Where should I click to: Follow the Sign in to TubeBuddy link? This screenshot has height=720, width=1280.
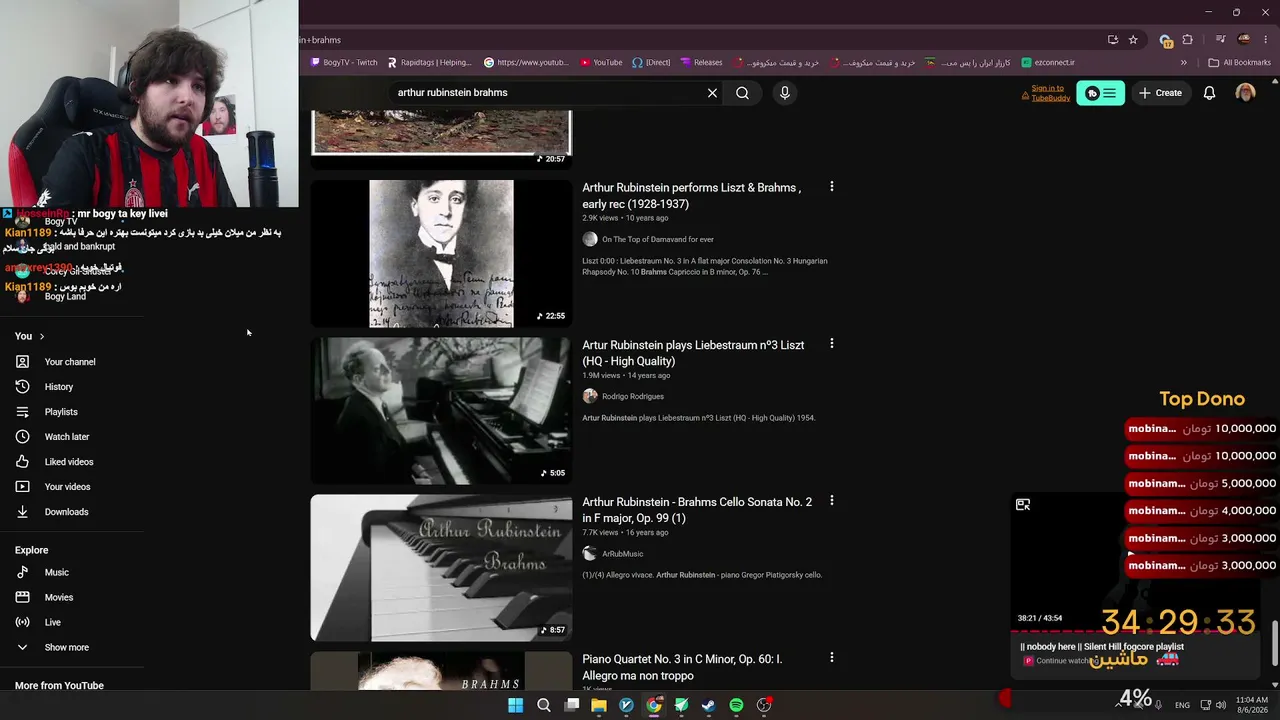(x=1050, y=93)
